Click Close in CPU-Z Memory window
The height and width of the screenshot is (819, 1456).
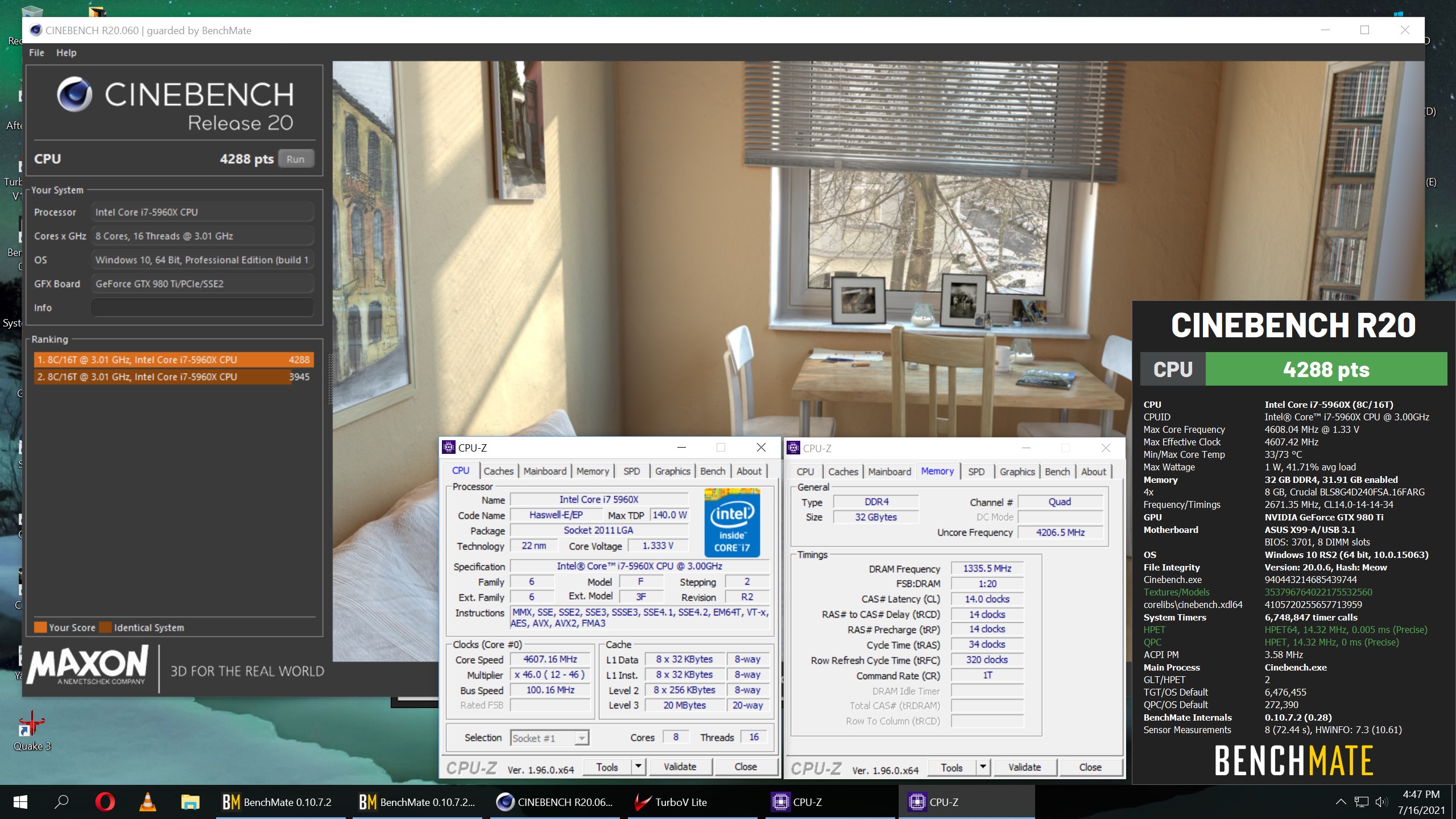(x=1090, y=767)
